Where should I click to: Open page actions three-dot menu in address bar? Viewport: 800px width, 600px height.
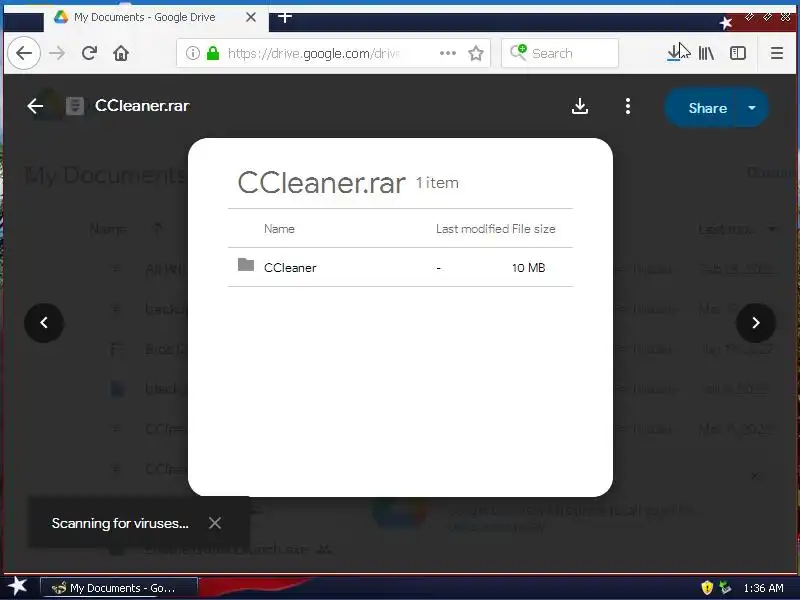447,53
